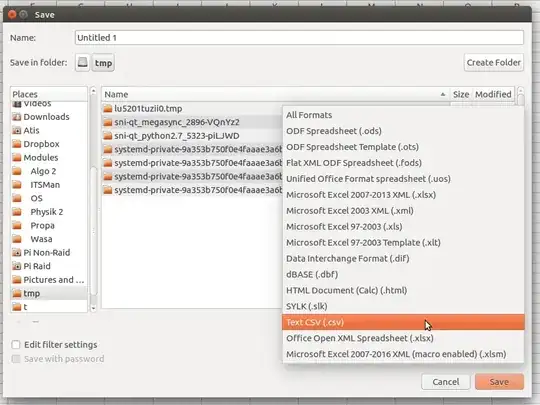Click the Save button

pyautogui.click(x=499, y=382)
